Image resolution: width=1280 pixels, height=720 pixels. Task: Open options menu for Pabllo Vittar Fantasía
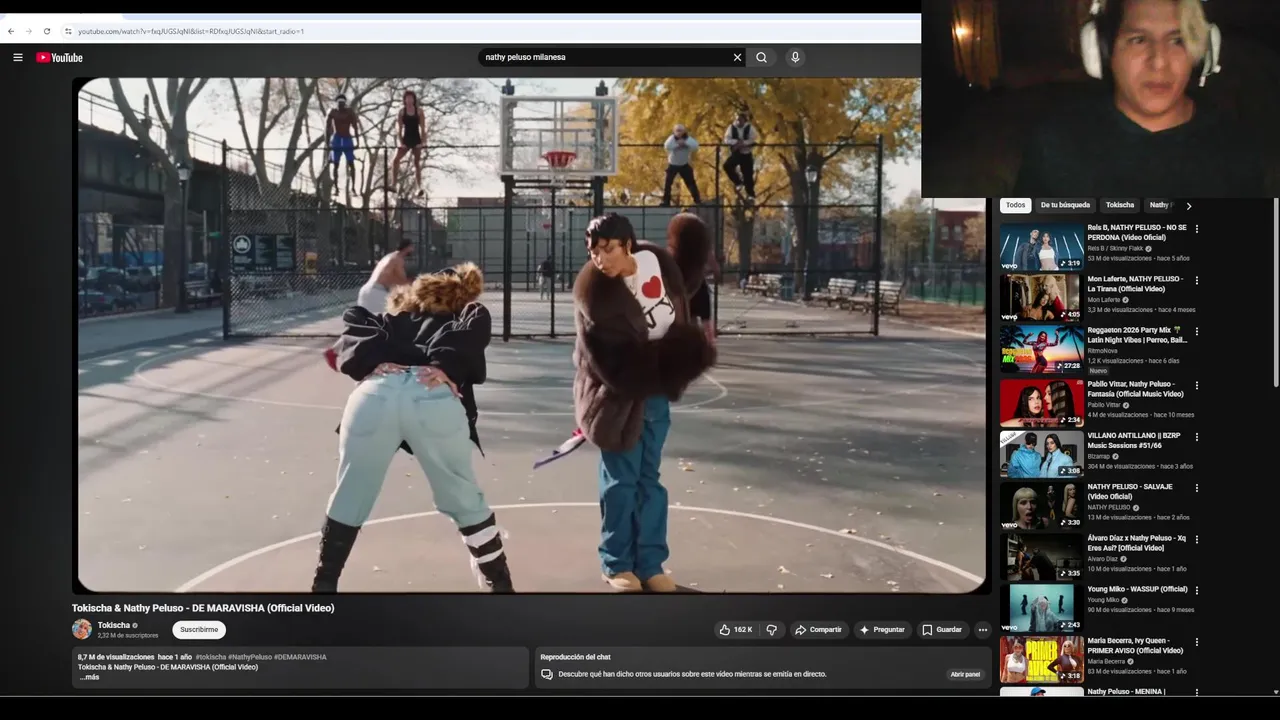click(x=1196, y=385)
